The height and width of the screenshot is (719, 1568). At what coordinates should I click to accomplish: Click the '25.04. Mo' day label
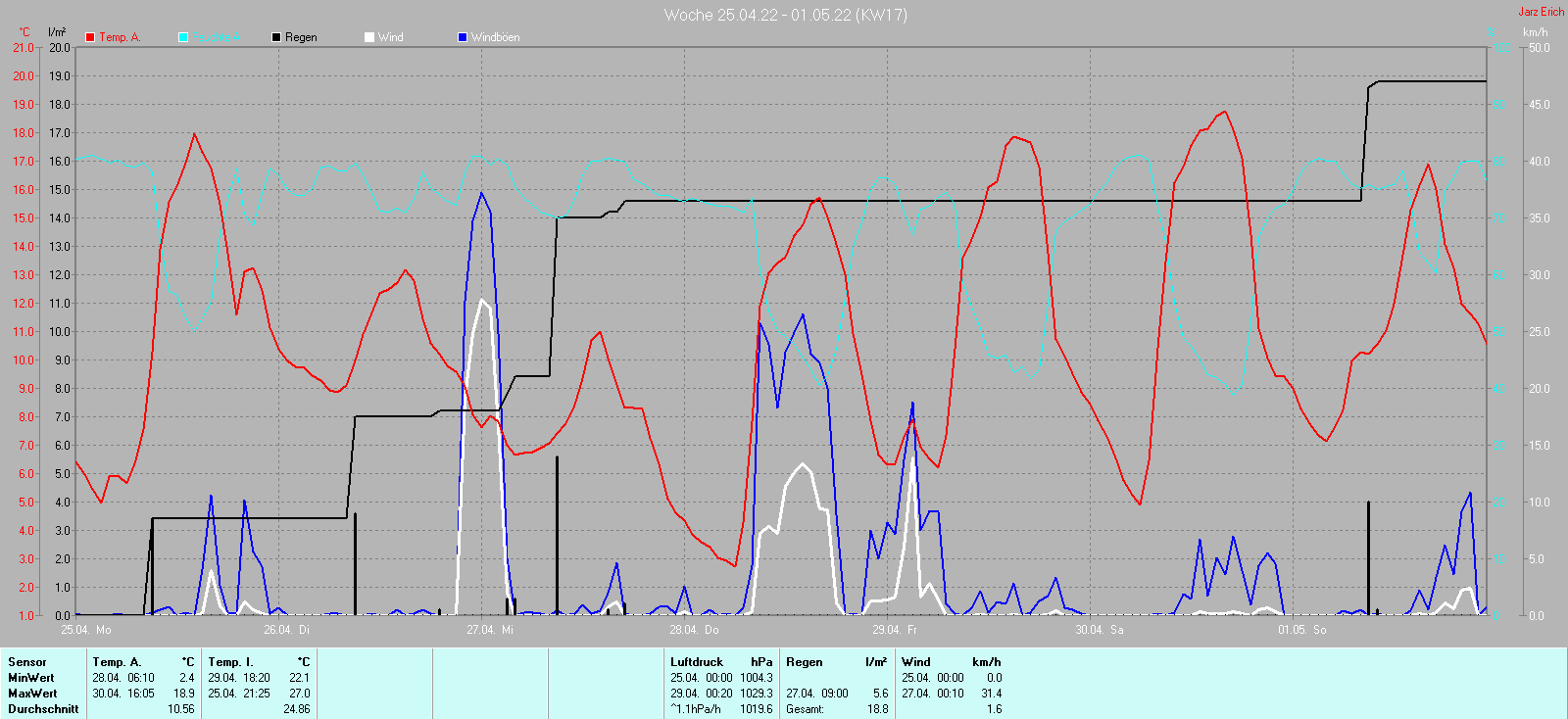86,630
